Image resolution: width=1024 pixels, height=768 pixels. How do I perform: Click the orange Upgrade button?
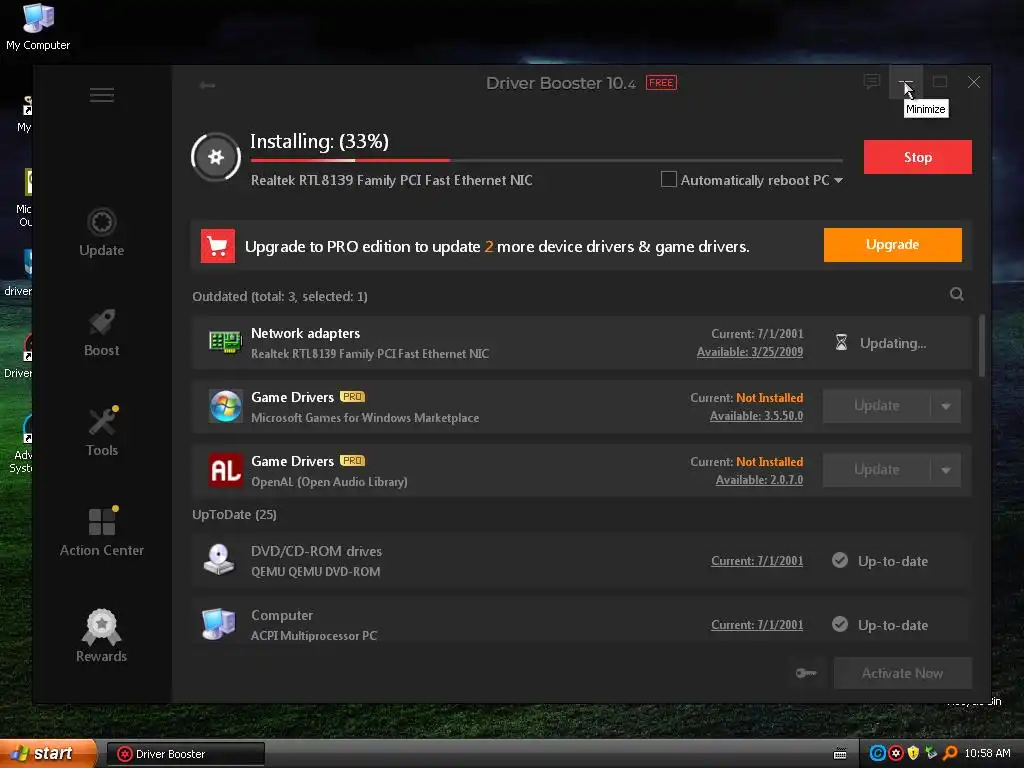pos(892,245)
